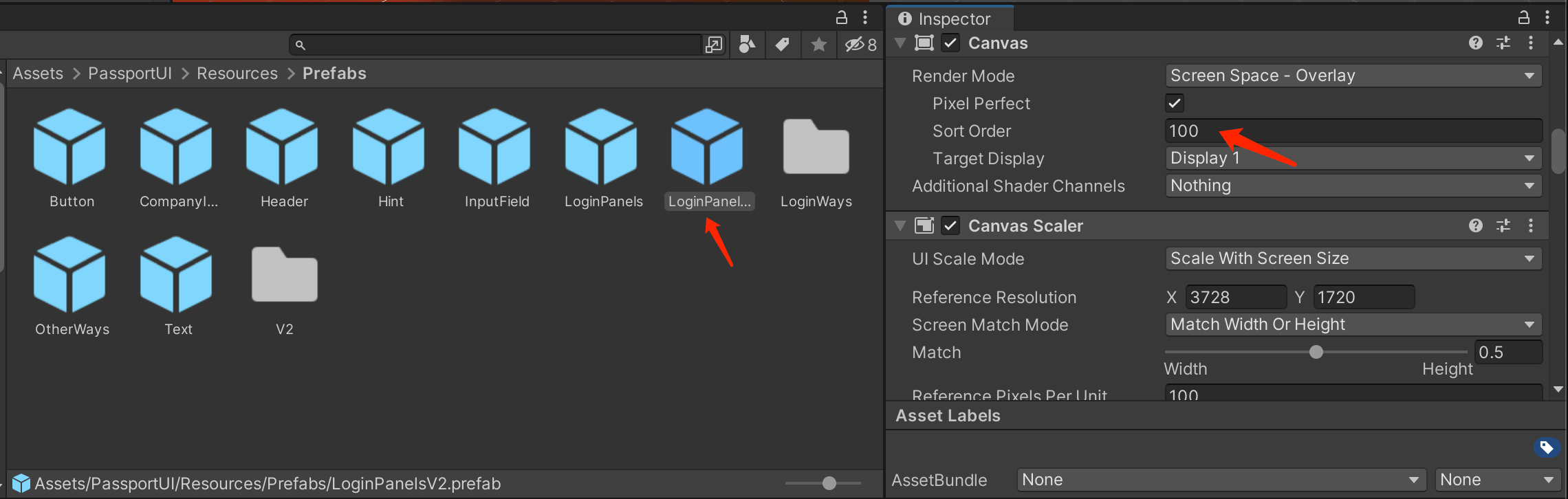
Task: Click the Match width-height slider handle
Action: click(1316, 353)
